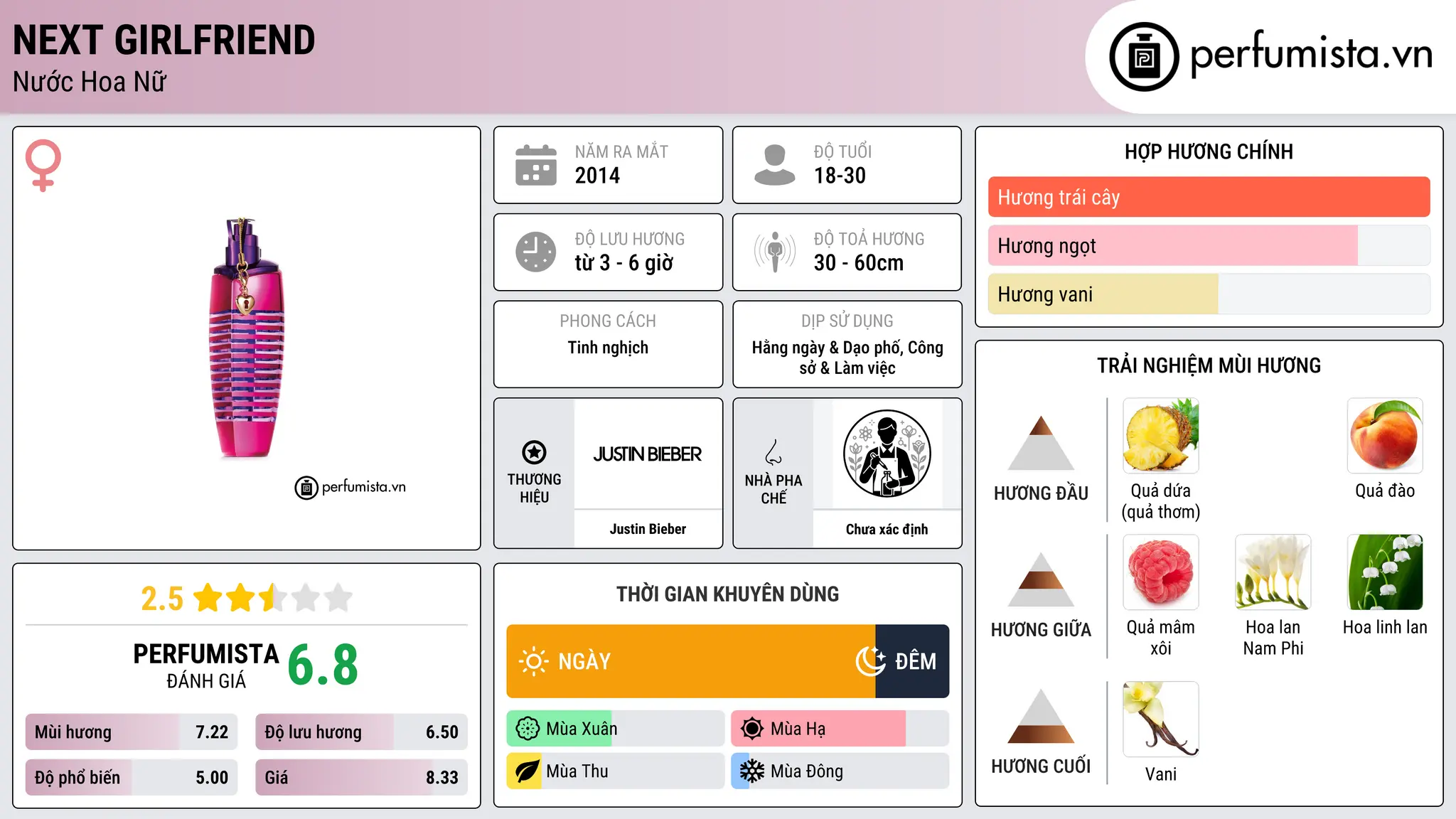Click the Hợp hương chính heading

1209,151
